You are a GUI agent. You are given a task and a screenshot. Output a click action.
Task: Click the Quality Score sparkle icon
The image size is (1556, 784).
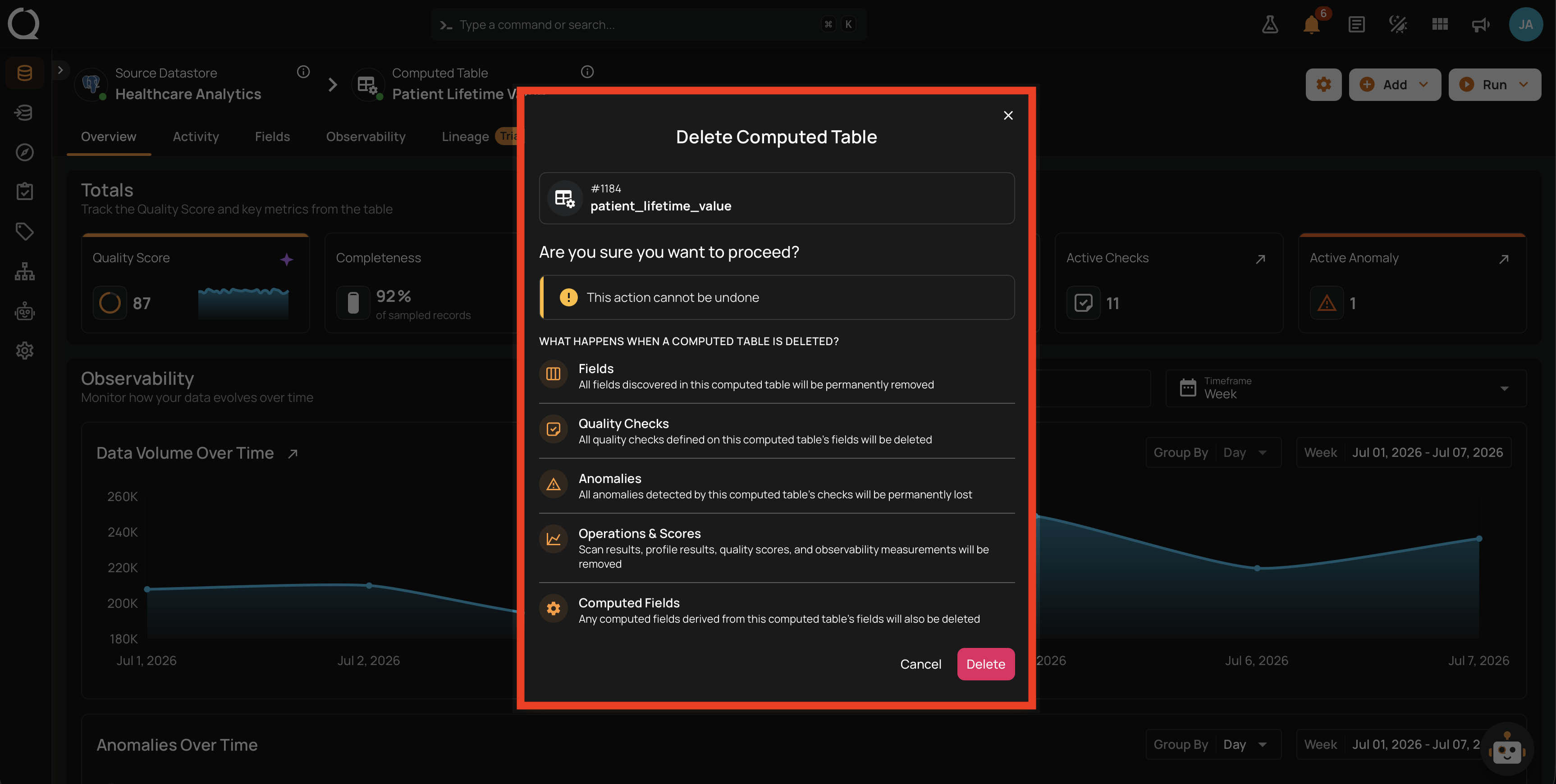287,259
